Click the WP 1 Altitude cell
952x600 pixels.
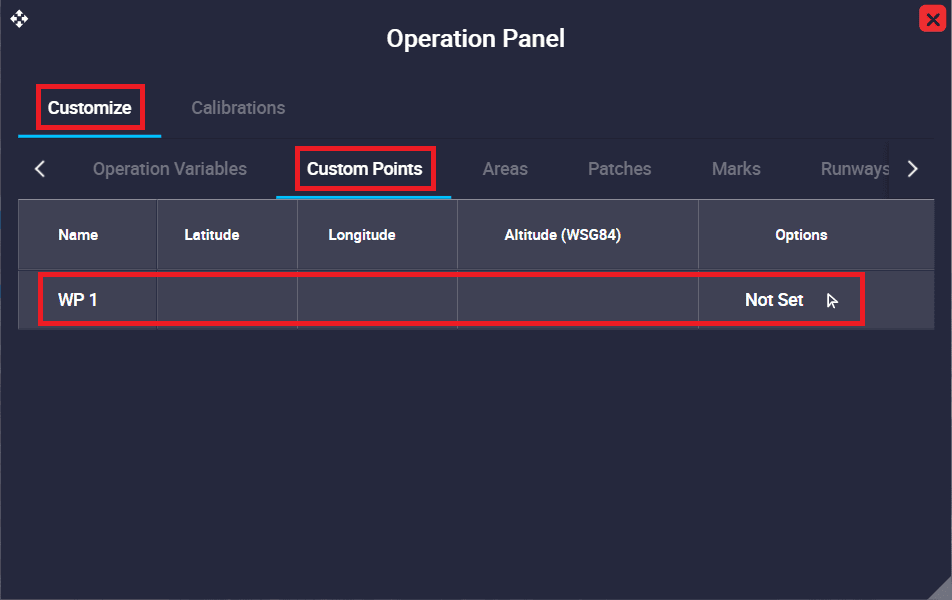click(577, 300)
